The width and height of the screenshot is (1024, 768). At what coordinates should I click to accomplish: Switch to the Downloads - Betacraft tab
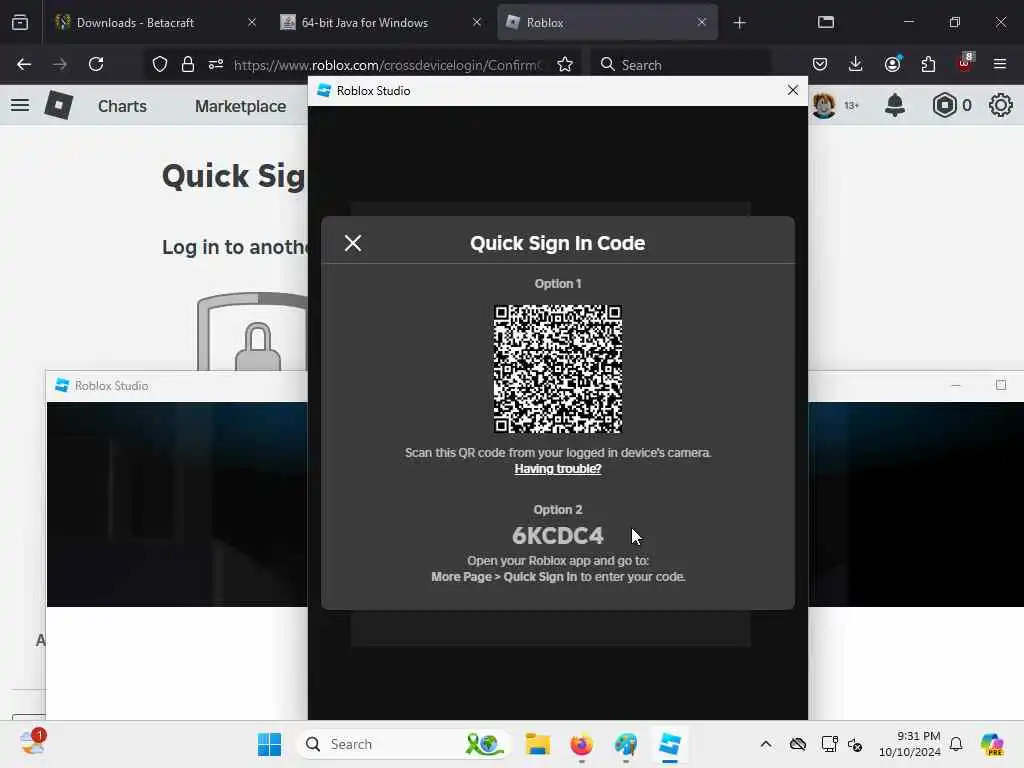136,22
